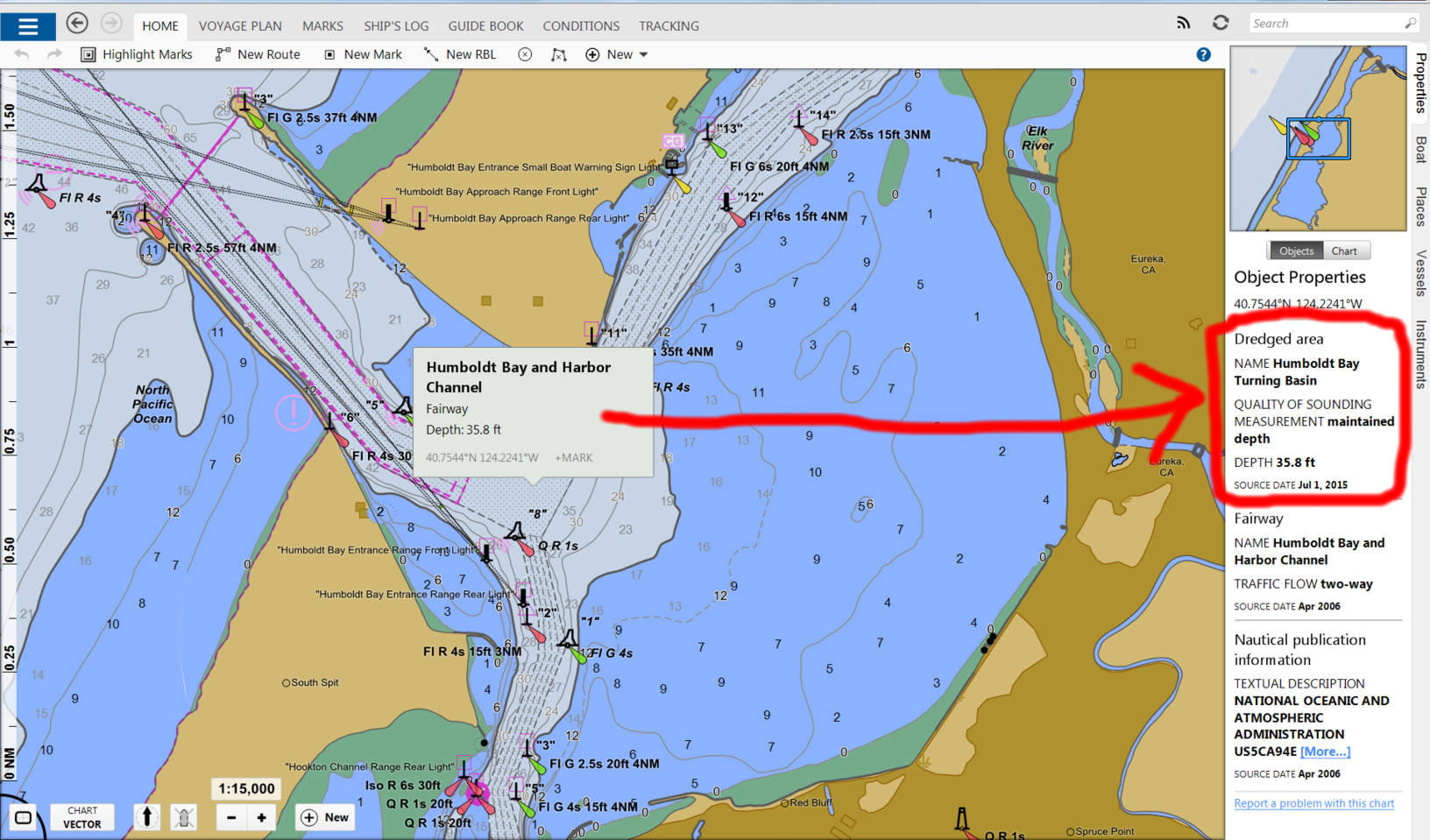The image size is (1430, 840).
Task: Switch properties panel to Chart
Action: tap(1344, 251)
